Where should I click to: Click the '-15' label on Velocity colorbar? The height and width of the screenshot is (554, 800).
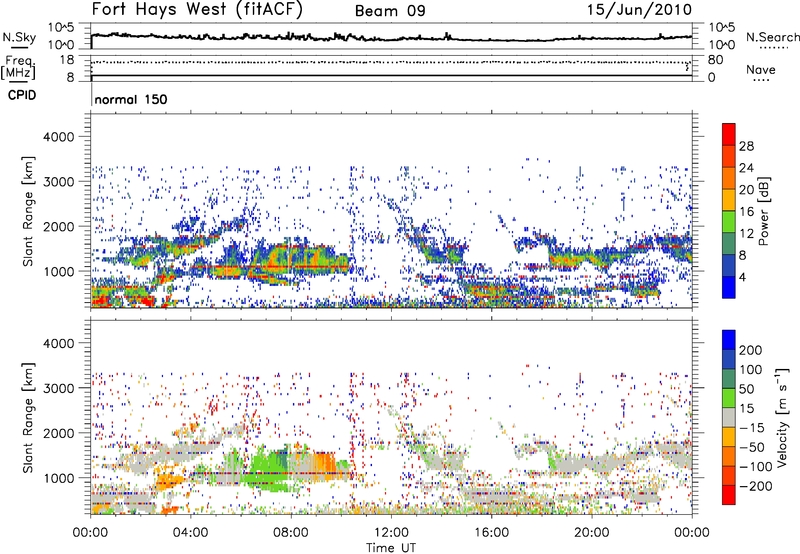click(752, 428)
